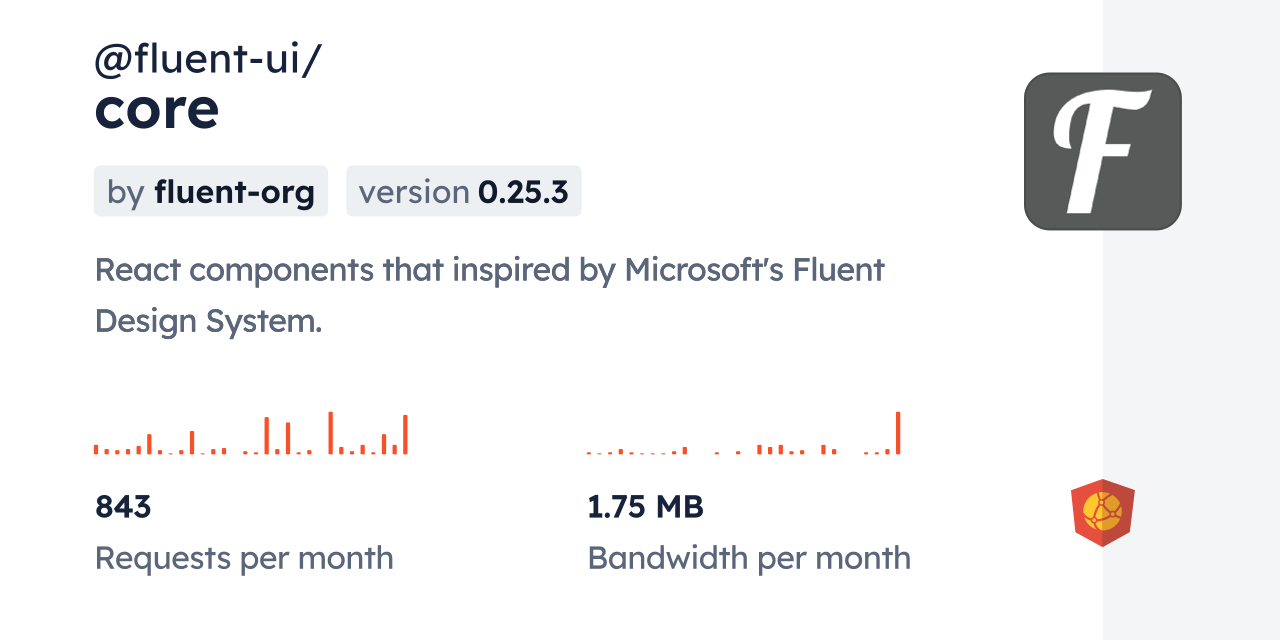Viewport: 1280px width, 640px height.
Task: Click the 0.25.3 version number
Action: (x=523, y=191)
